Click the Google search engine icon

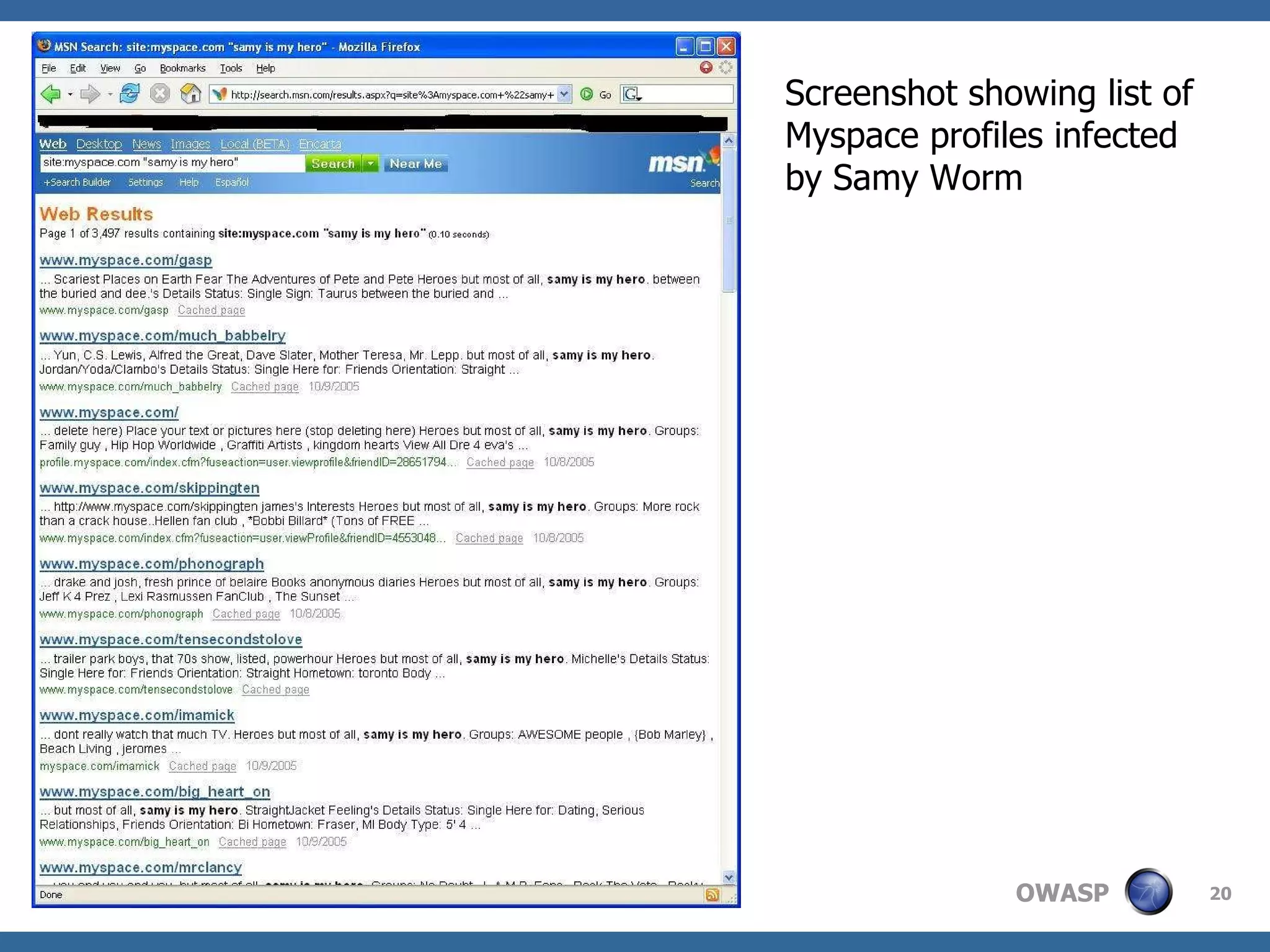pos(631,94)
